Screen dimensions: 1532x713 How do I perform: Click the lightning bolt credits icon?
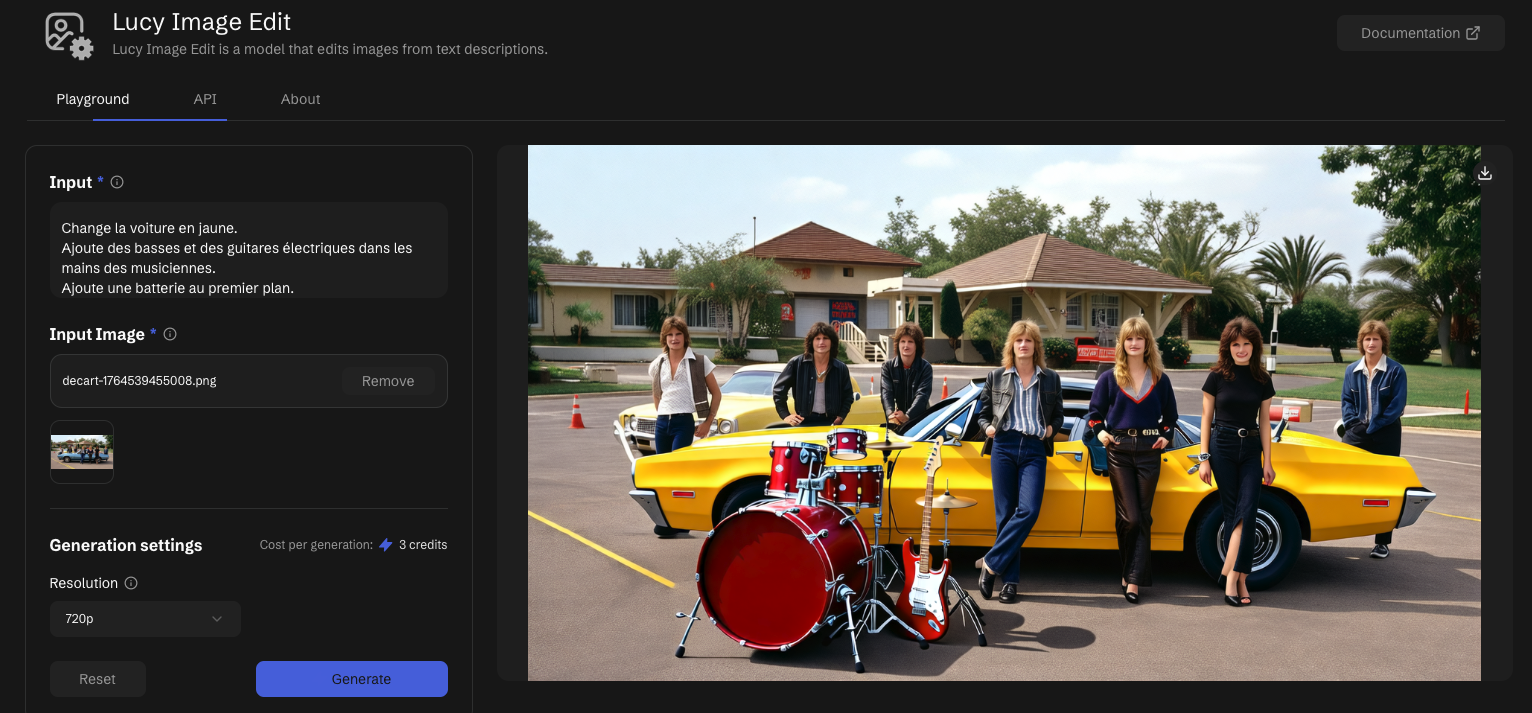pyautogui.click(x=385, y=545)
